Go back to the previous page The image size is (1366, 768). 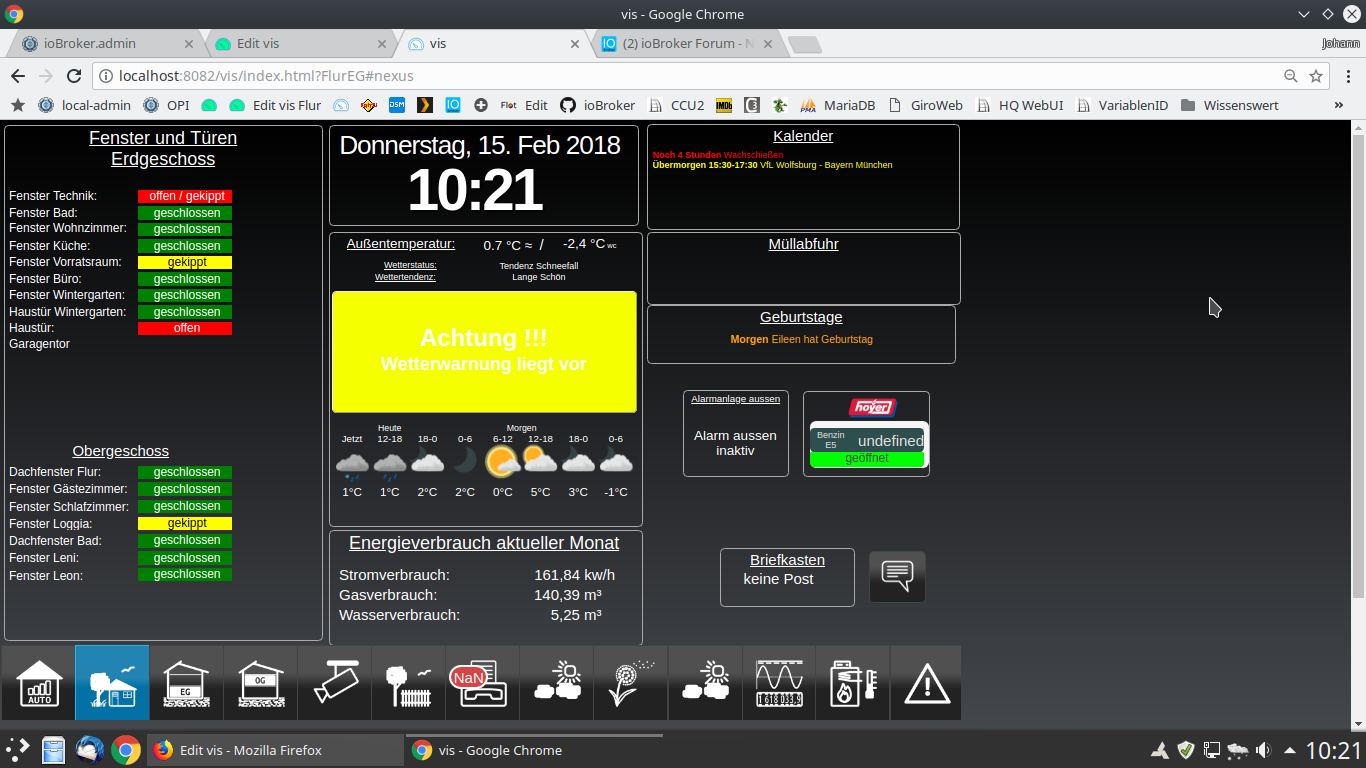tap(18, 76)
